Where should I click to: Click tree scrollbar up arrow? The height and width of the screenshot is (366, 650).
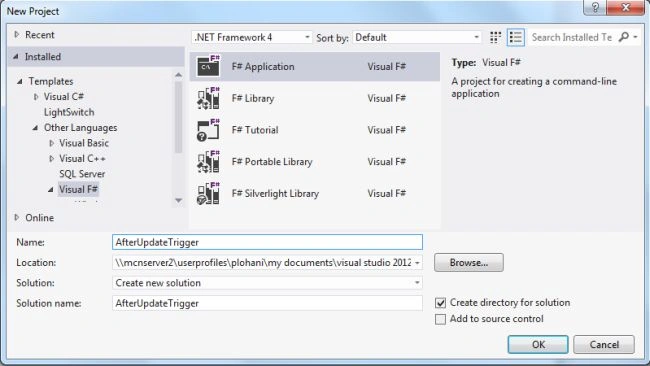click(x=179, y=75)
